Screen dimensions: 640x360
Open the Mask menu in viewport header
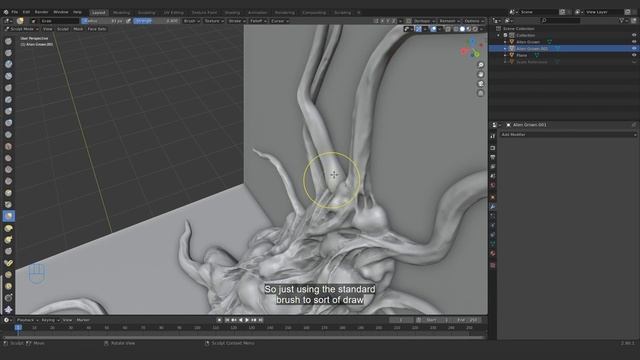[x=78, y=29]
